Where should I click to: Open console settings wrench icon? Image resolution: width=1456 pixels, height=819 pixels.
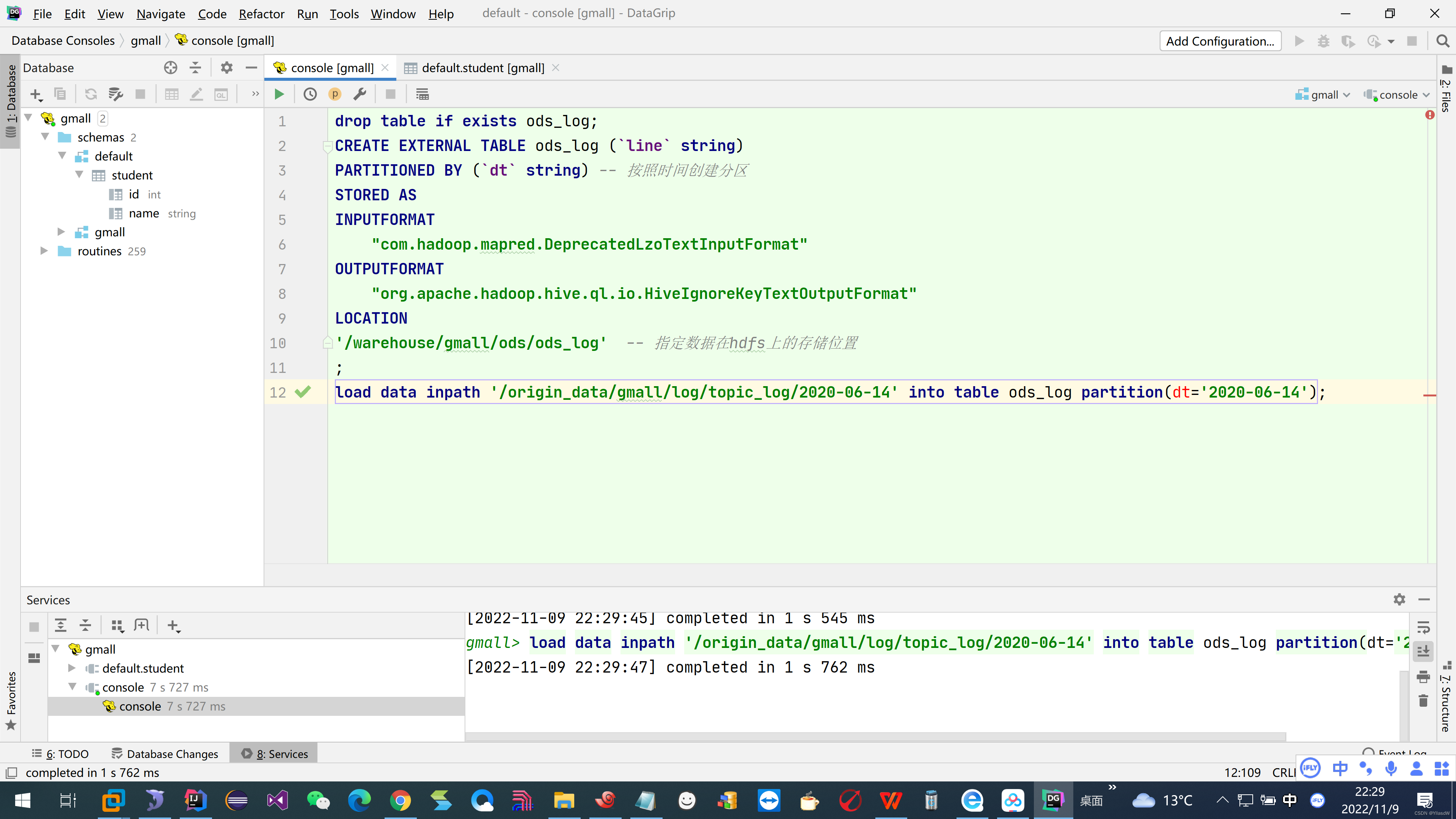click(360, 94)
